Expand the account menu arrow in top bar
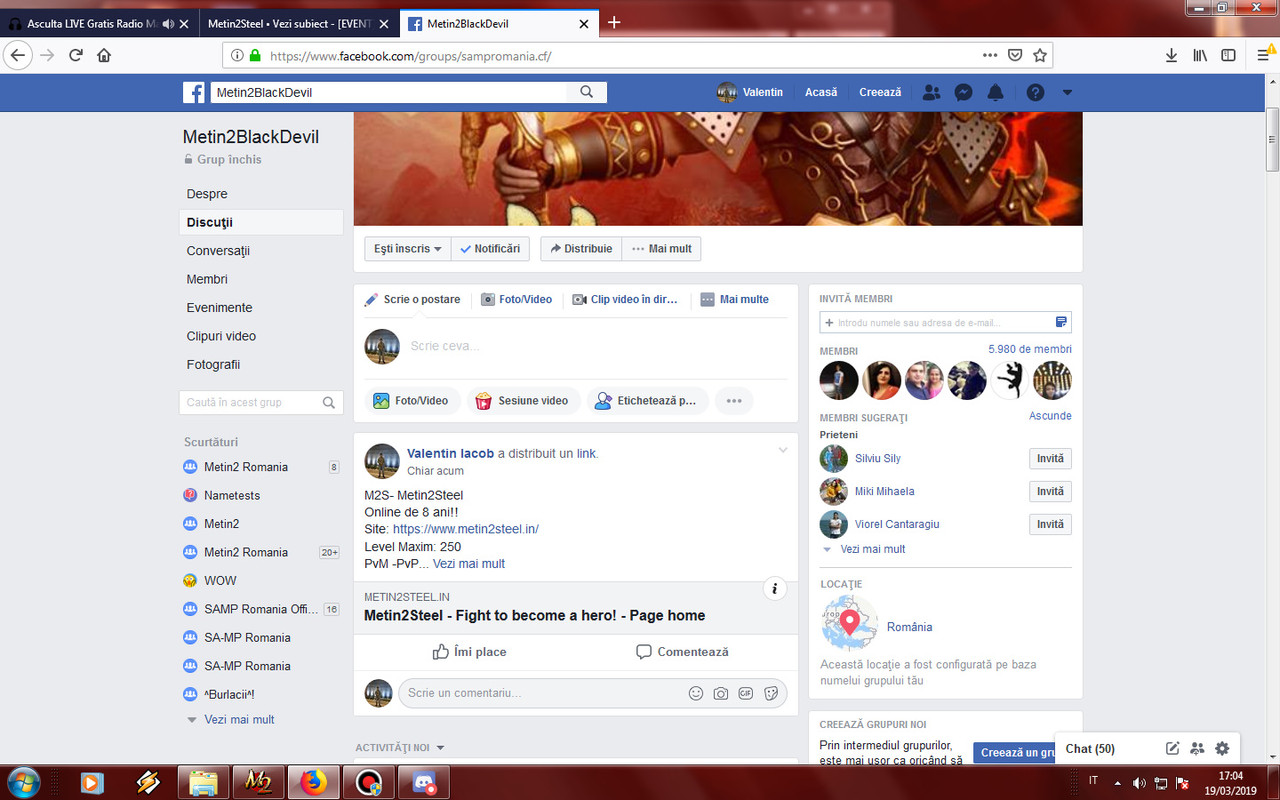This screenshot has width=1280, height=800. coord(1066,92)
